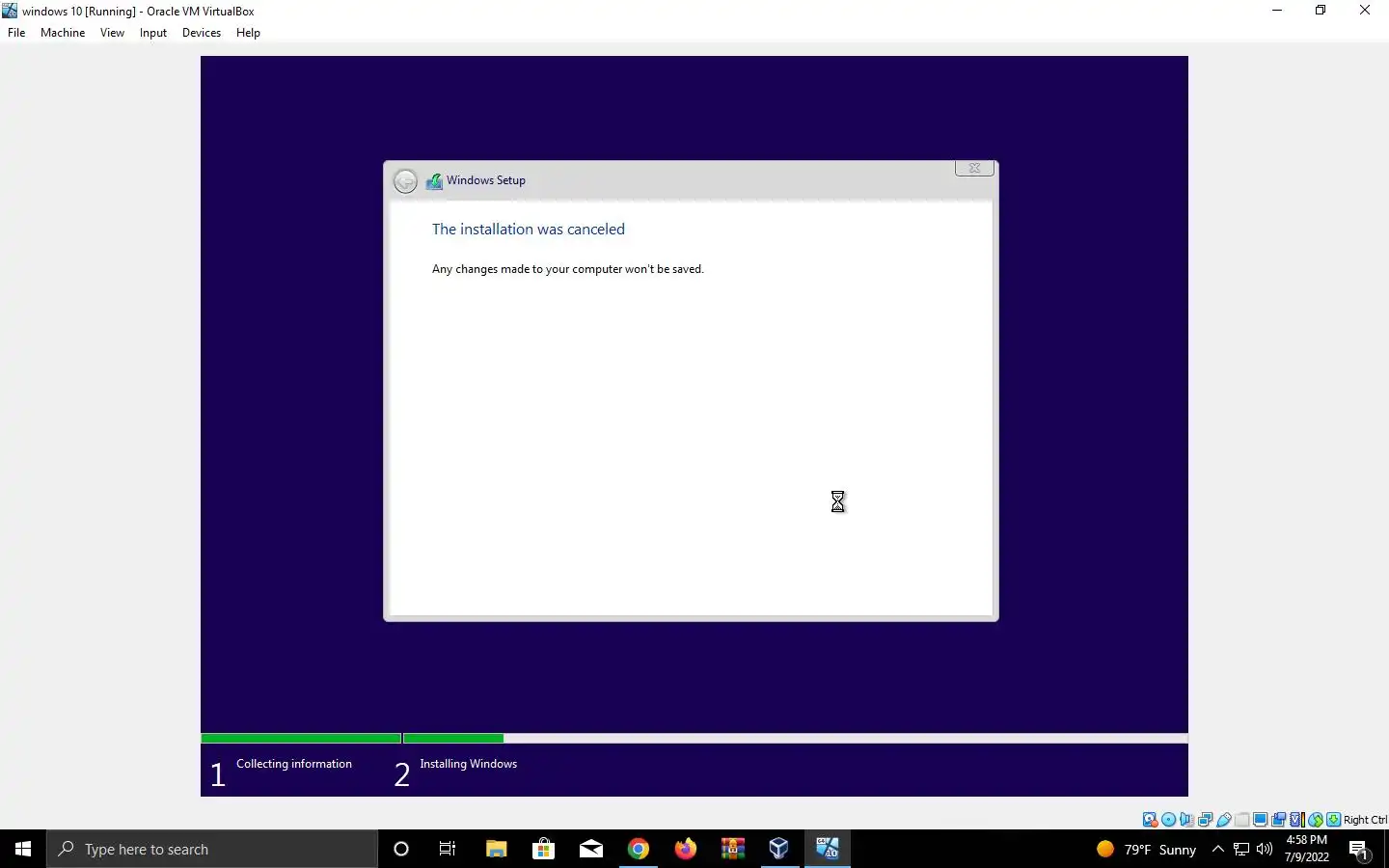
Task: Click the taskbar search box
Action: (212, 849)
